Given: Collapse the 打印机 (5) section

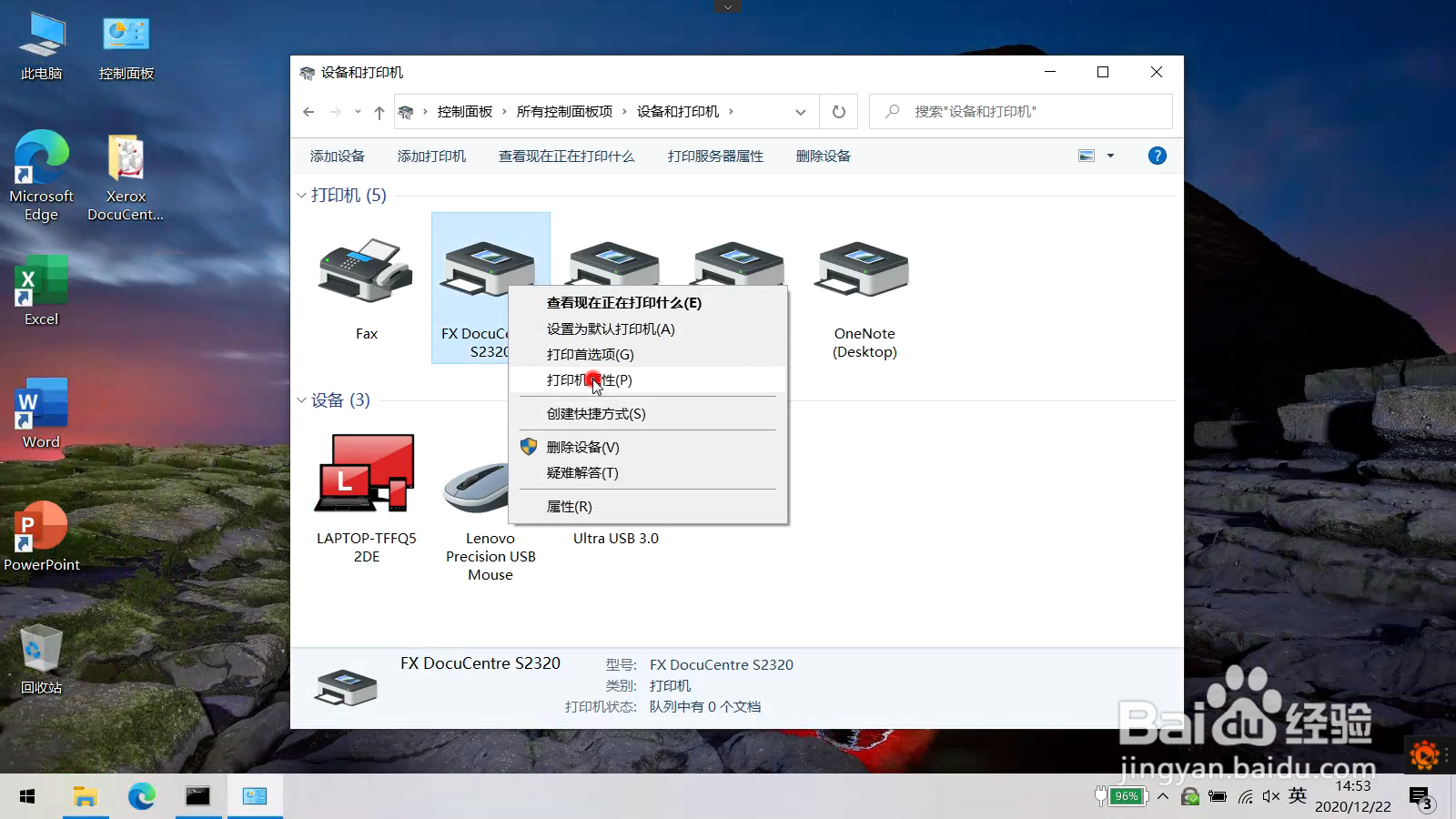Looking at the screenshot, I should coord(301,195).
